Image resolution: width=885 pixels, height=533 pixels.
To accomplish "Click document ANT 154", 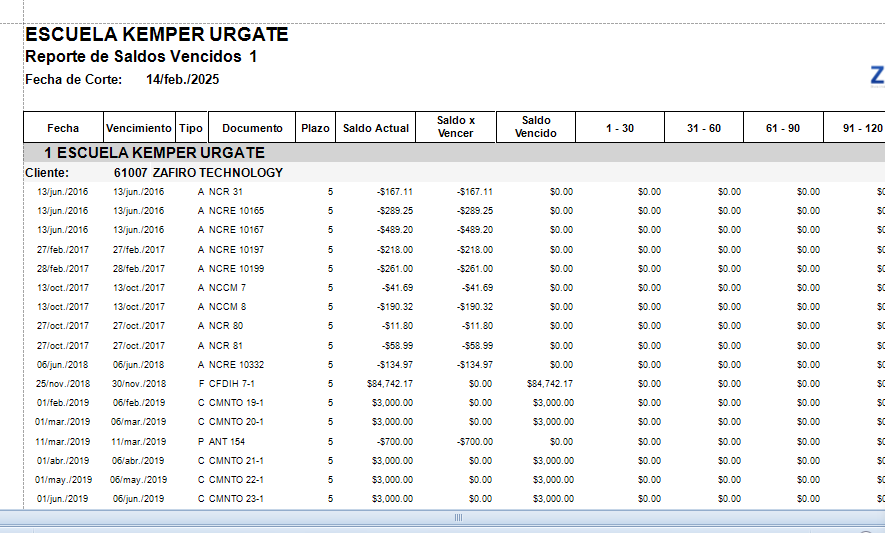I will (227, 442).
